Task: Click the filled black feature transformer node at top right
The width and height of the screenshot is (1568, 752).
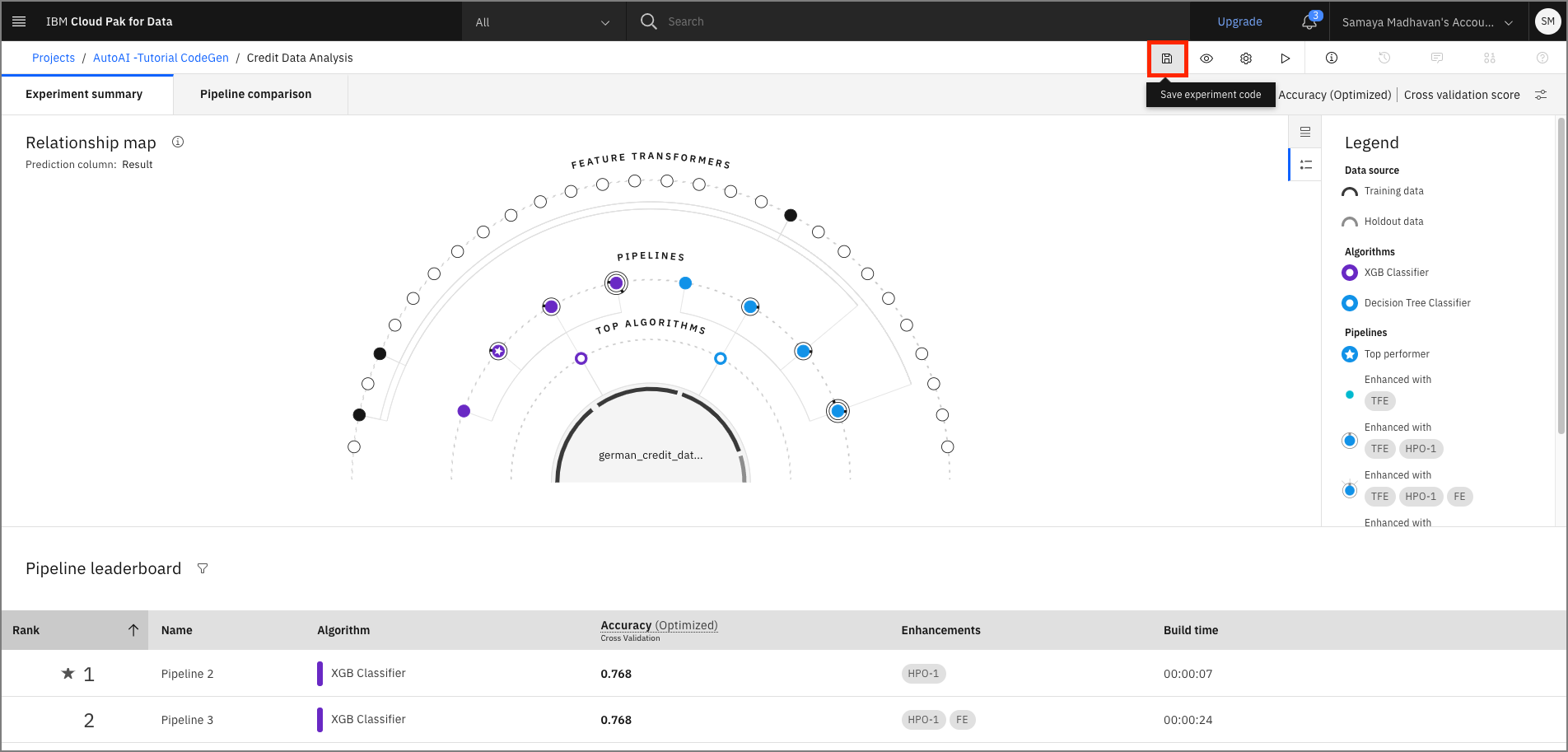Action: (791, 215)
